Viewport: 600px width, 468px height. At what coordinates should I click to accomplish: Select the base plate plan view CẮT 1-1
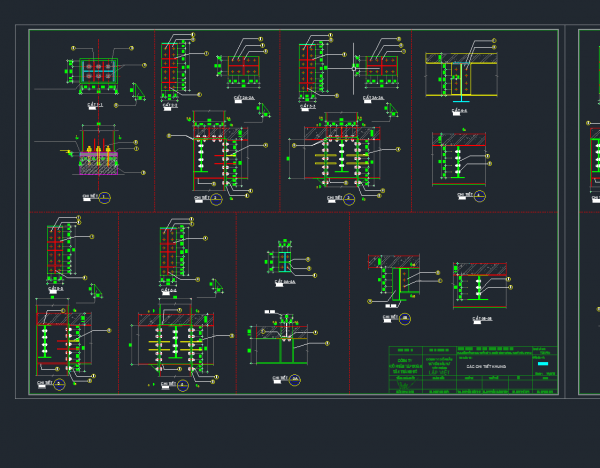pos(96,71)
